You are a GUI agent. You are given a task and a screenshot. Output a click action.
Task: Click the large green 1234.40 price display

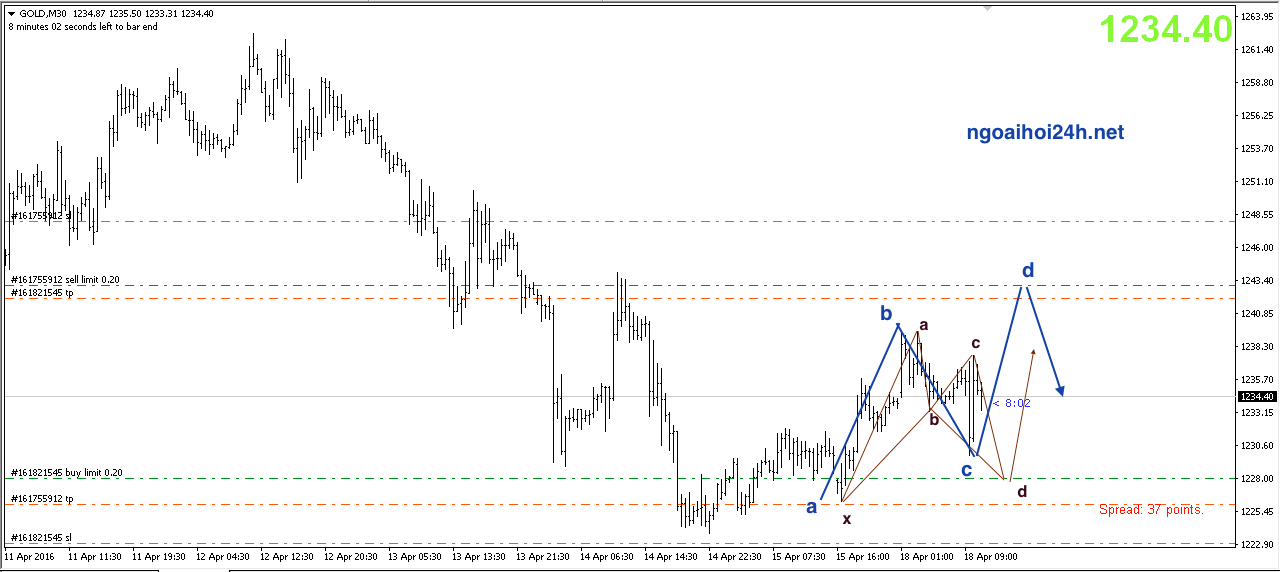pyautogui.click(x=1165, y=30)
